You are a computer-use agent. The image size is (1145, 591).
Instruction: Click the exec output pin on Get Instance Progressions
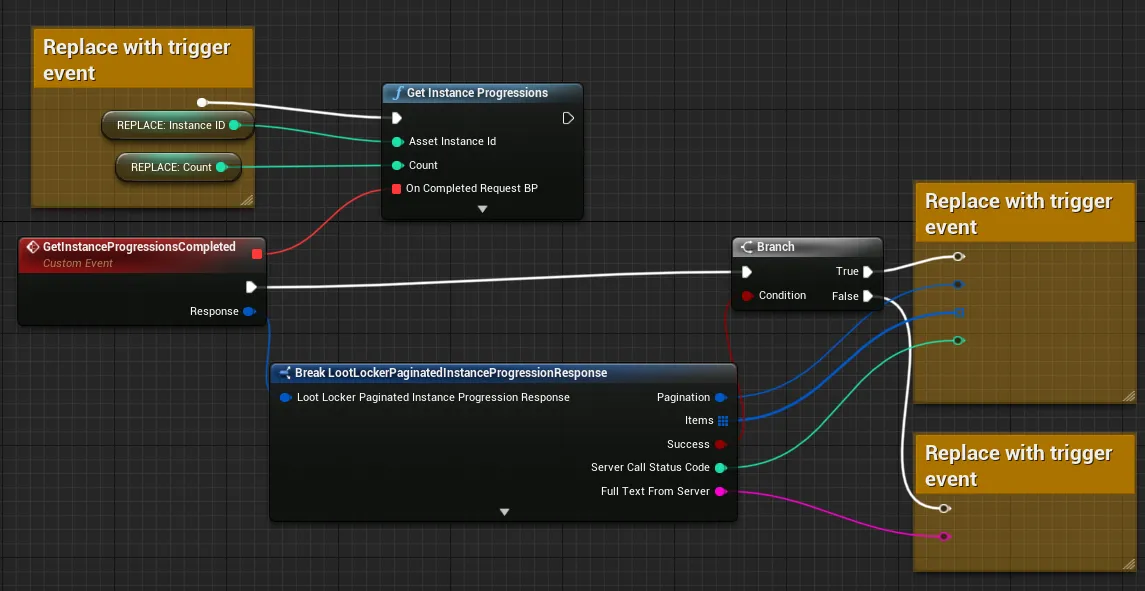(x=568, y=118)
